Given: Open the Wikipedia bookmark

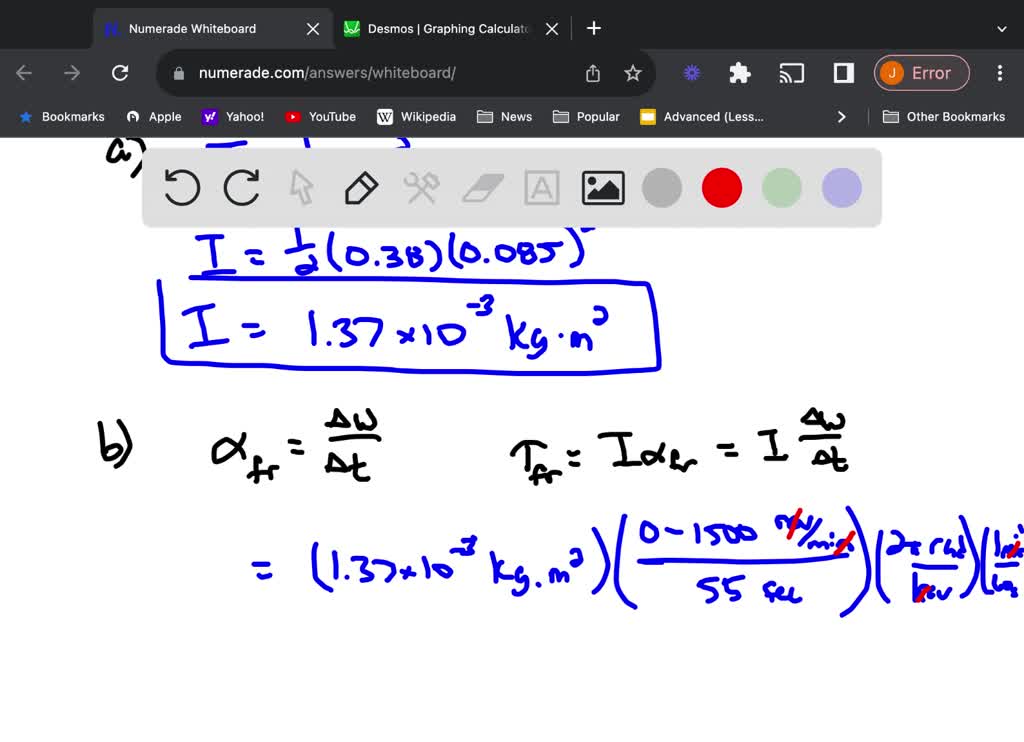Looking at the screenshot, I should [417, 117].
